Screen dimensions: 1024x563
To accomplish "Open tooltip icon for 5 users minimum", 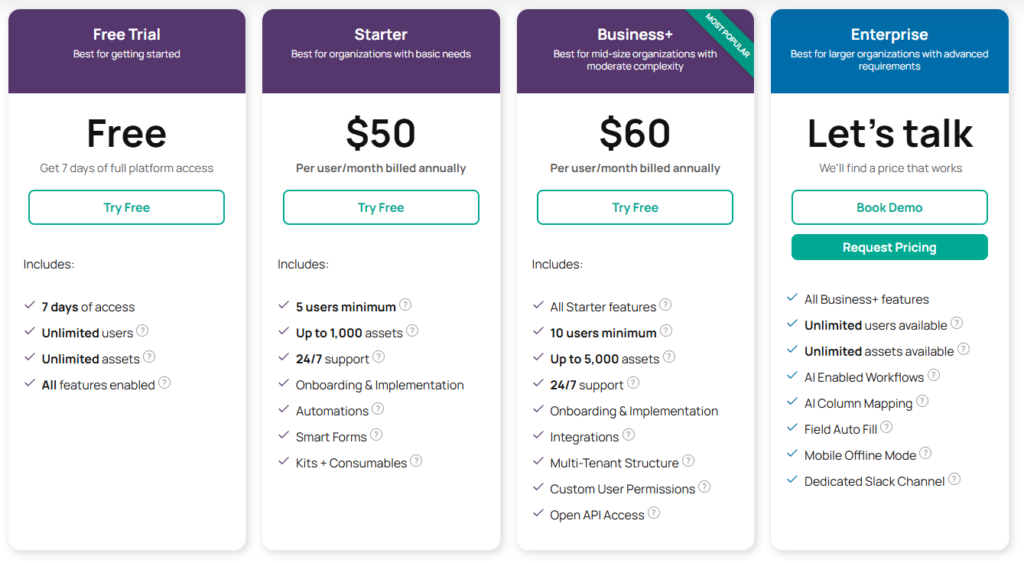I will tap(405, 306).
